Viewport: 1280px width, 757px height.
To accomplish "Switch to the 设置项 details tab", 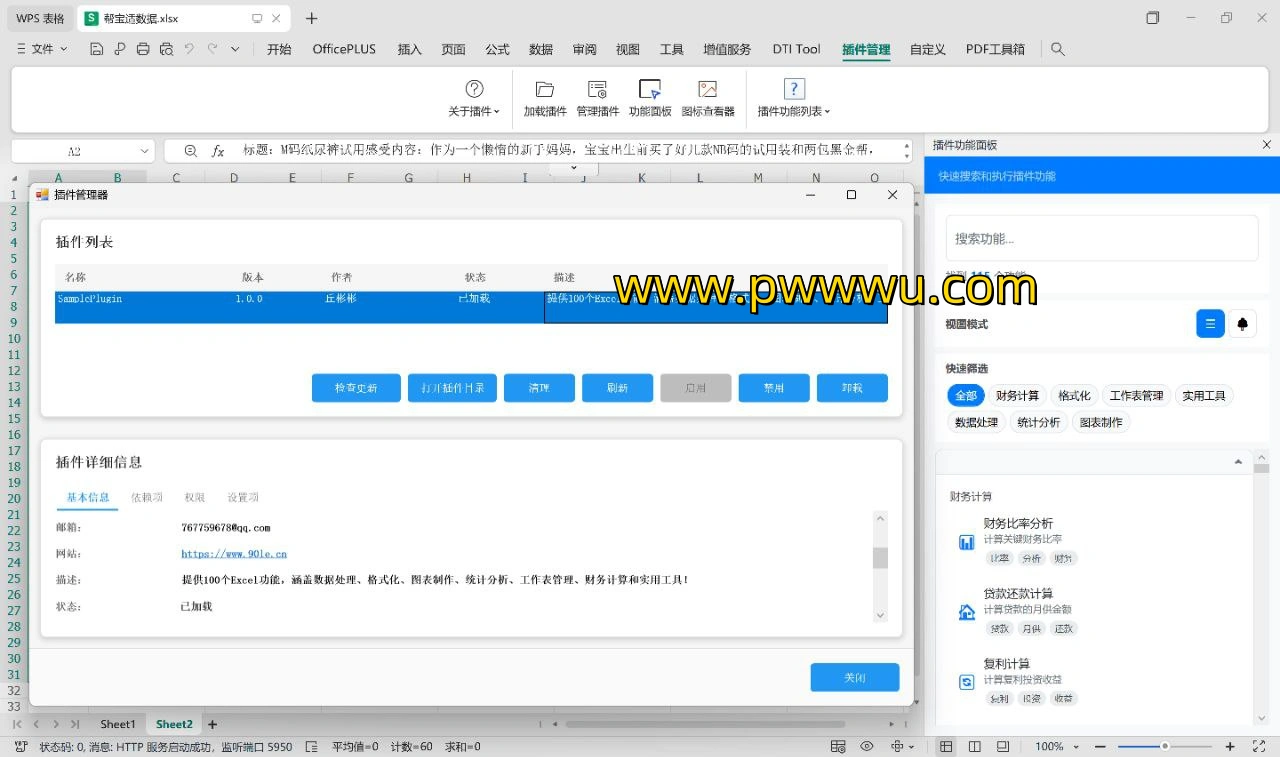I will click(x=243, y=497).
